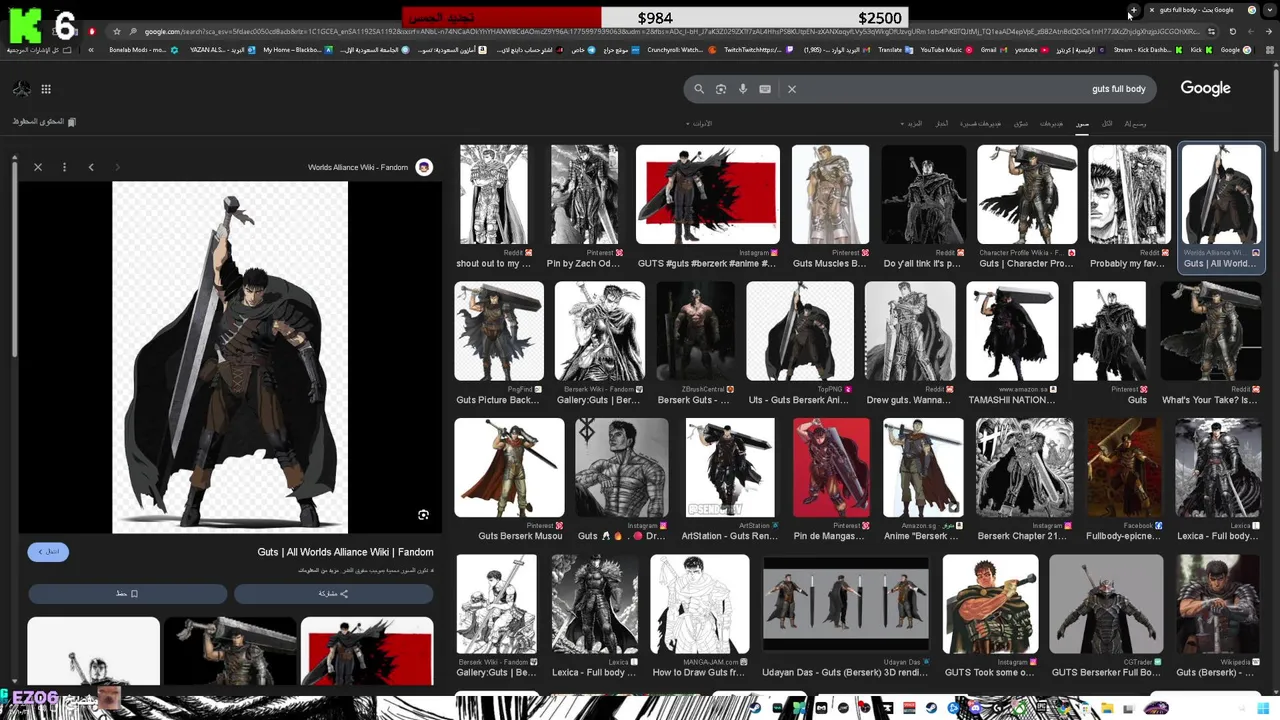Select the Images tab
Image resolution: width=1280 pixels, height=720 pixels.
[x=1082, y=124]
